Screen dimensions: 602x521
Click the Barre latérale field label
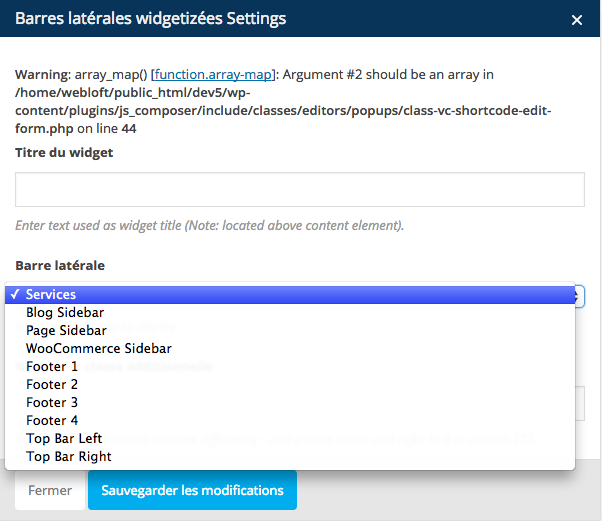point(60,266)
